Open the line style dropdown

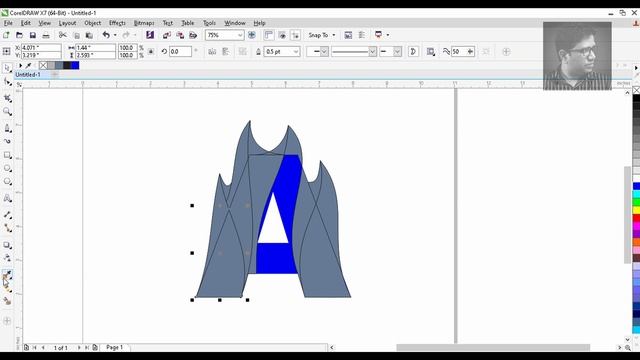point(372,51)
